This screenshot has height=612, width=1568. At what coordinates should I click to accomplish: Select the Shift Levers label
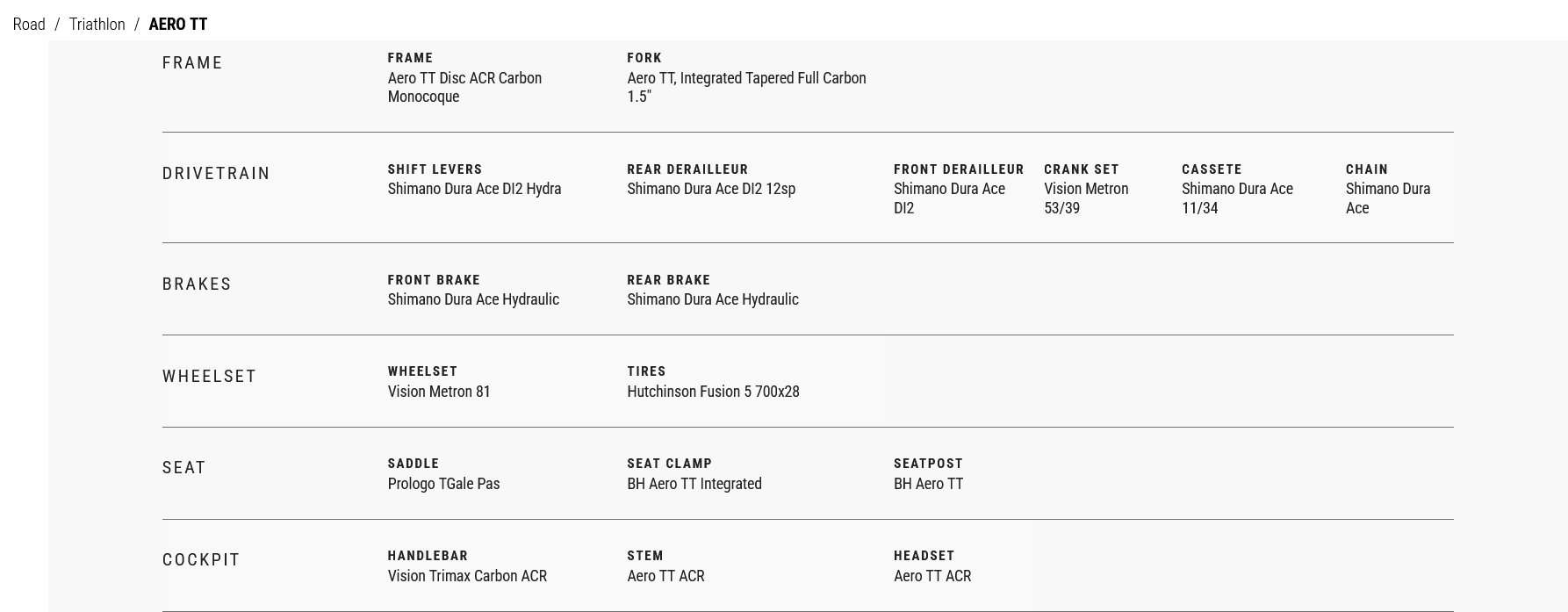tap(435, 169)
